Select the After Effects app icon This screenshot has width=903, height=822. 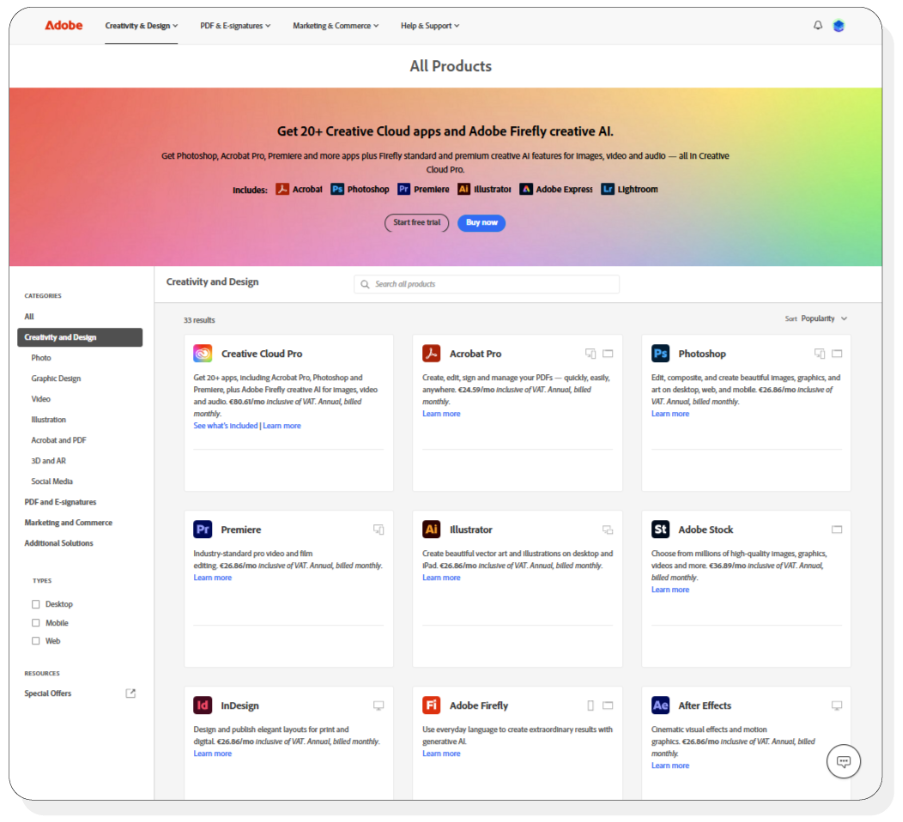661,705
